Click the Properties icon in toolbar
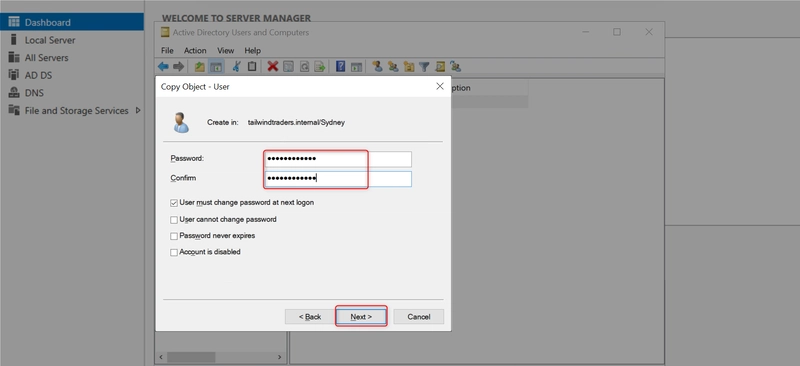Image resolution: width=800 pixels, height=366 pixels. point(289,66)
